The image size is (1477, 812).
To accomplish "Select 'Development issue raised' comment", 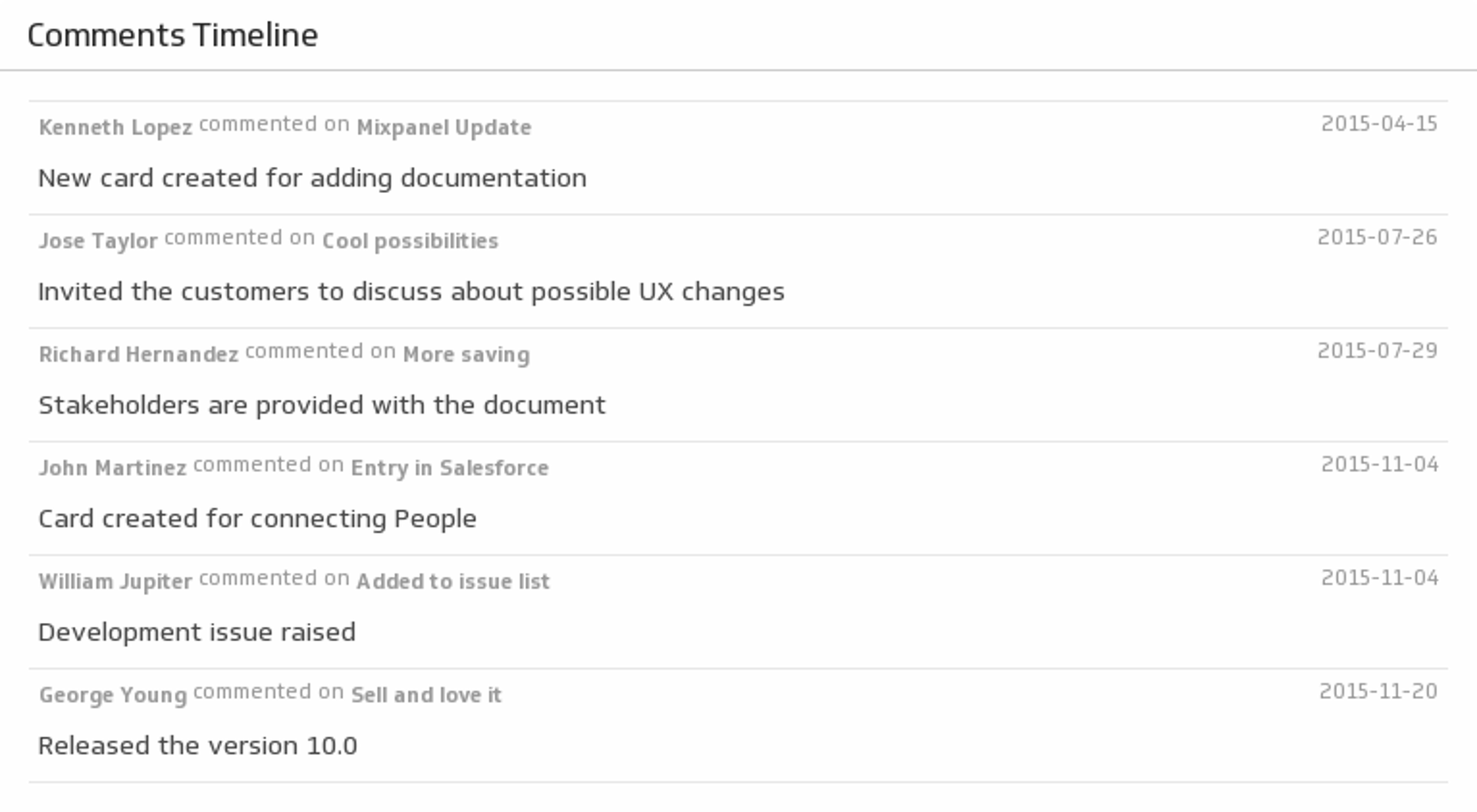I will coord(197,632).
